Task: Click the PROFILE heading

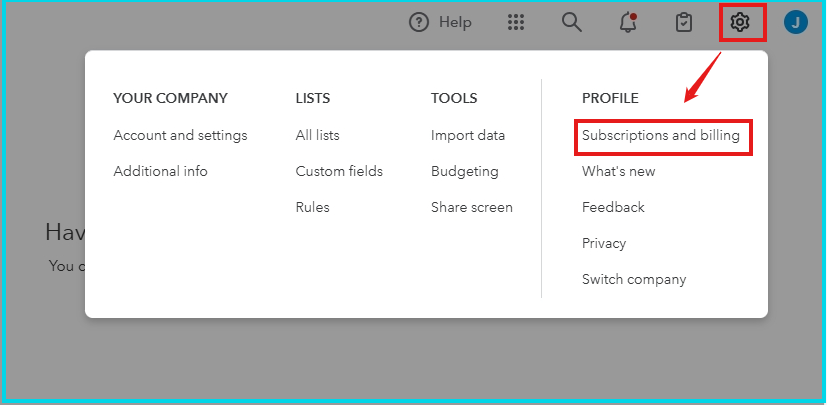Action: (x=610, y=98)
